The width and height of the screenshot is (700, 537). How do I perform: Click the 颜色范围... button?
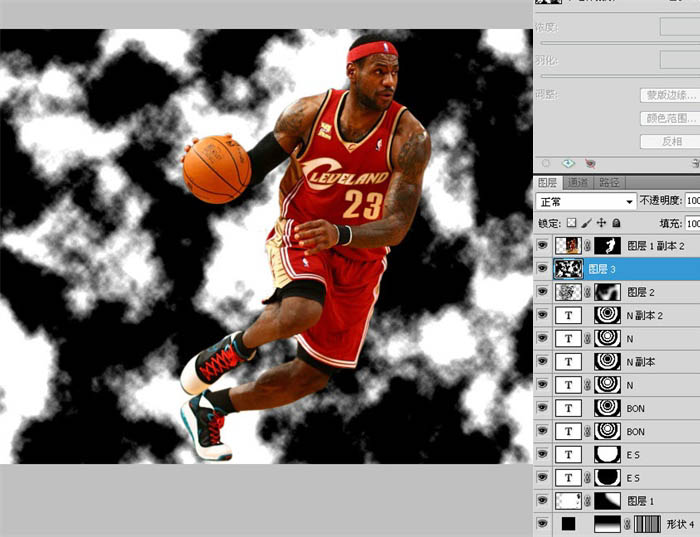click(x=670, y=118)
